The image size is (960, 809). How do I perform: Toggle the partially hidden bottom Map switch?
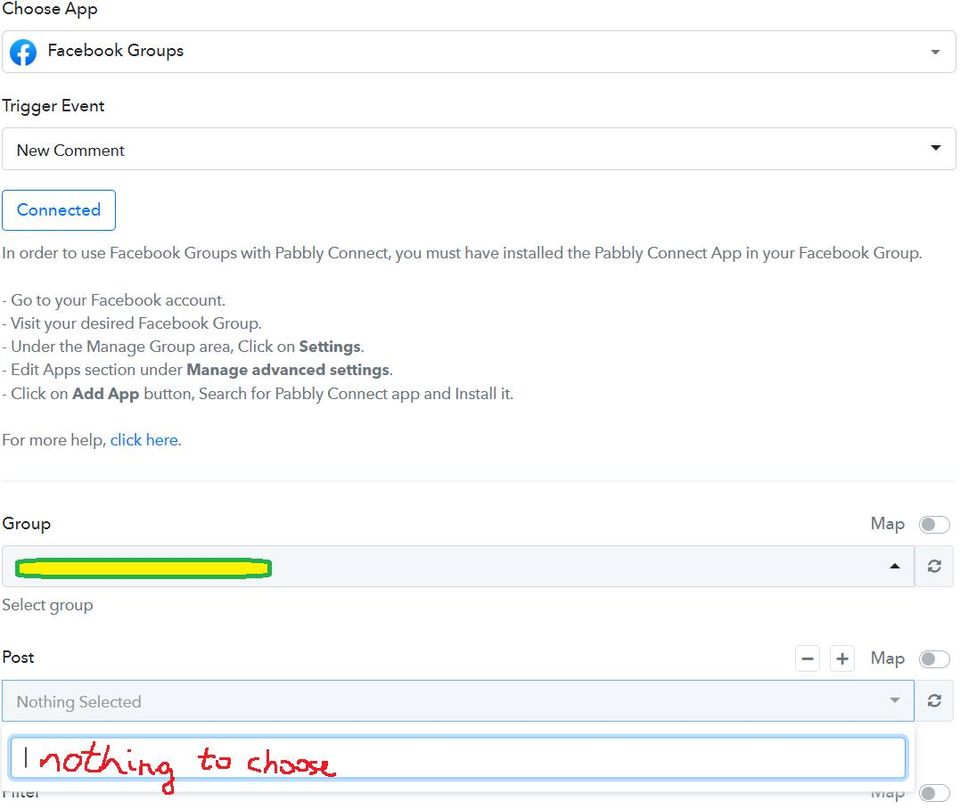coord(934,794)
